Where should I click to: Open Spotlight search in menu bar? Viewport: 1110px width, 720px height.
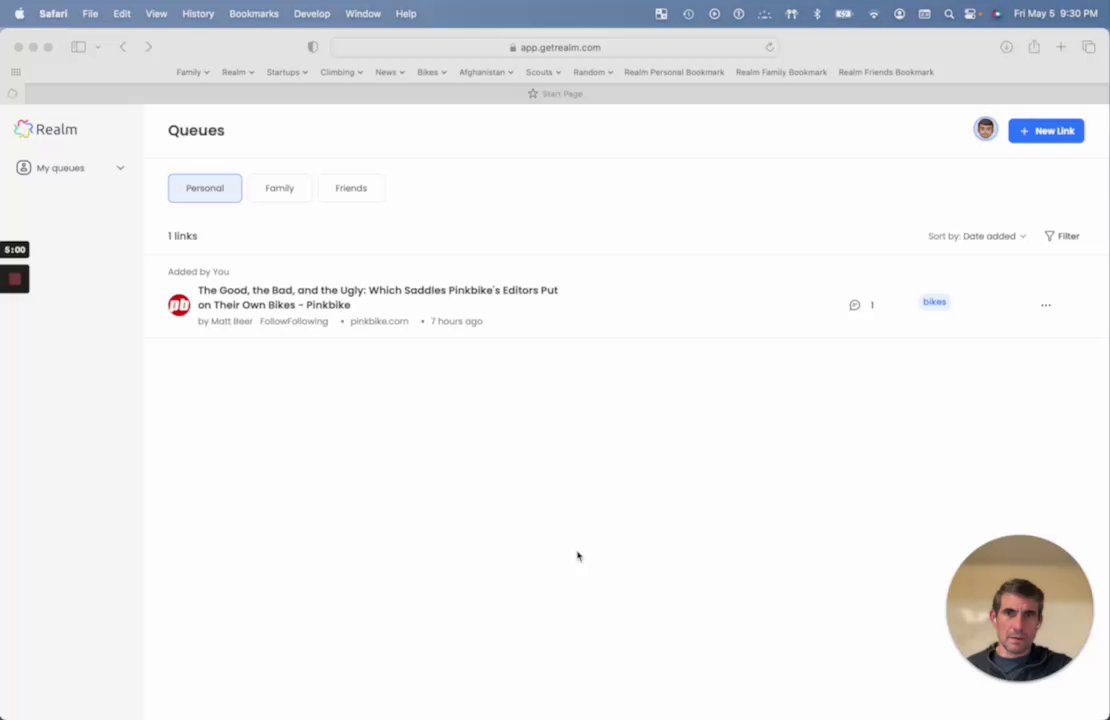coord(949,13)
